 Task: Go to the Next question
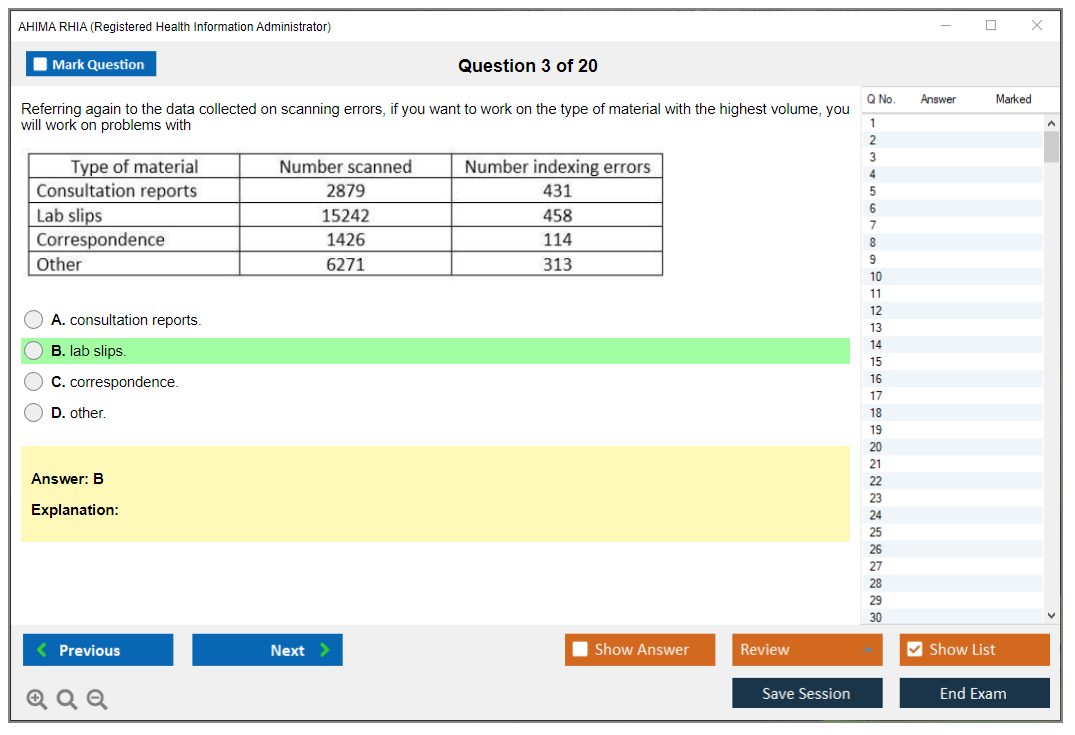(267, 650)
